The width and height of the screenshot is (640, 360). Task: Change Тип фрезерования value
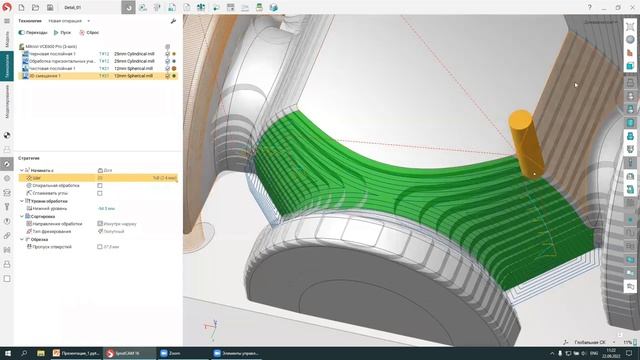click(x=111, y=231)
